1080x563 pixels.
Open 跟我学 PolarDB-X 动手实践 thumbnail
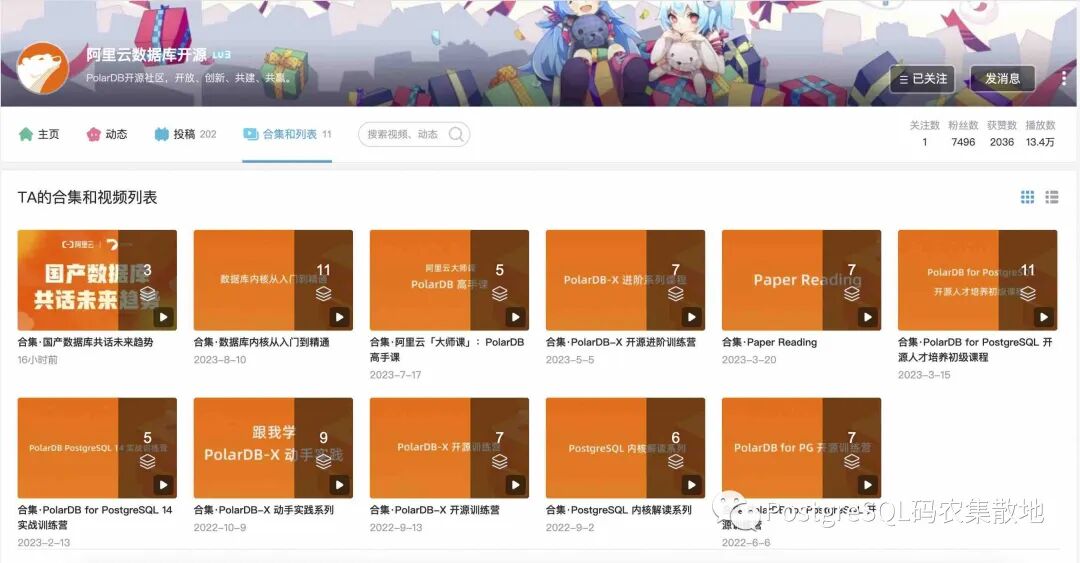tap(273, 448)
